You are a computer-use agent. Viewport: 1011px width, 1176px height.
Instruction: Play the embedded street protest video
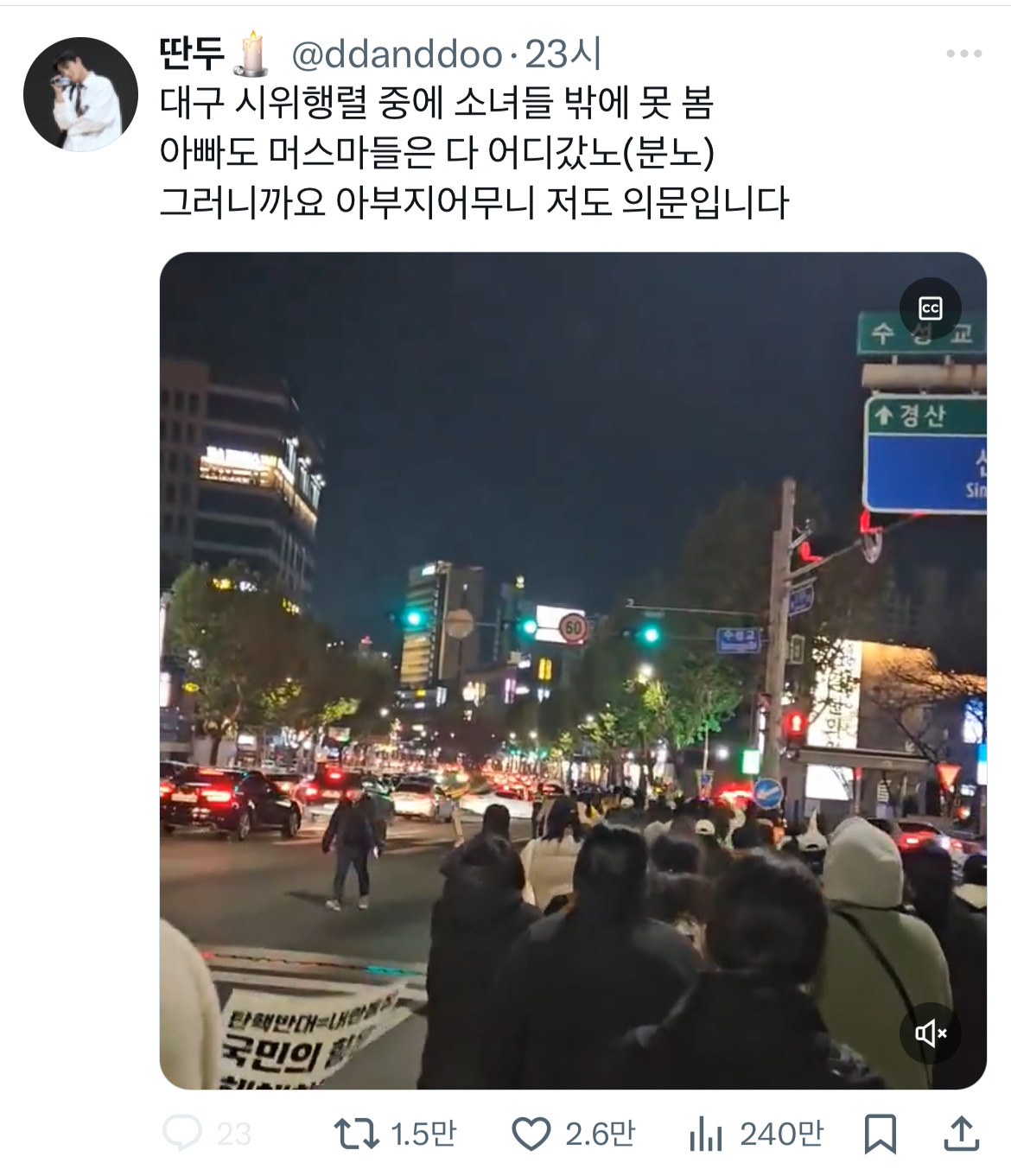573,671
